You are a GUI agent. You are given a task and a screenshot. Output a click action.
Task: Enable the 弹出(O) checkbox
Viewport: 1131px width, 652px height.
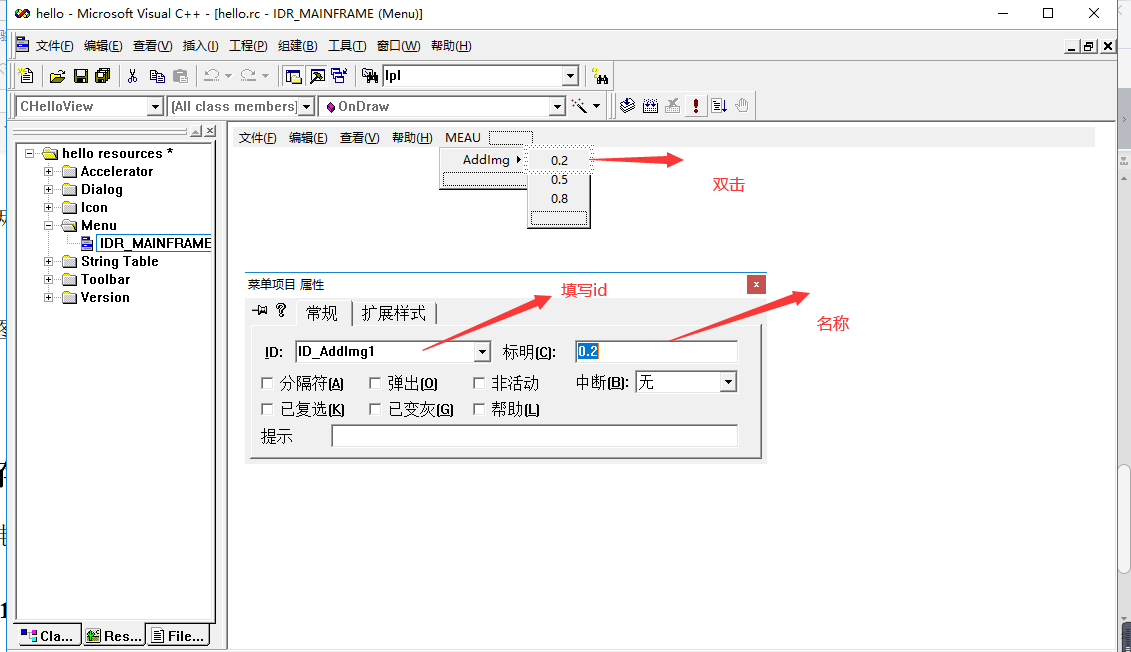pyautogui.click(x=376, y=382)
